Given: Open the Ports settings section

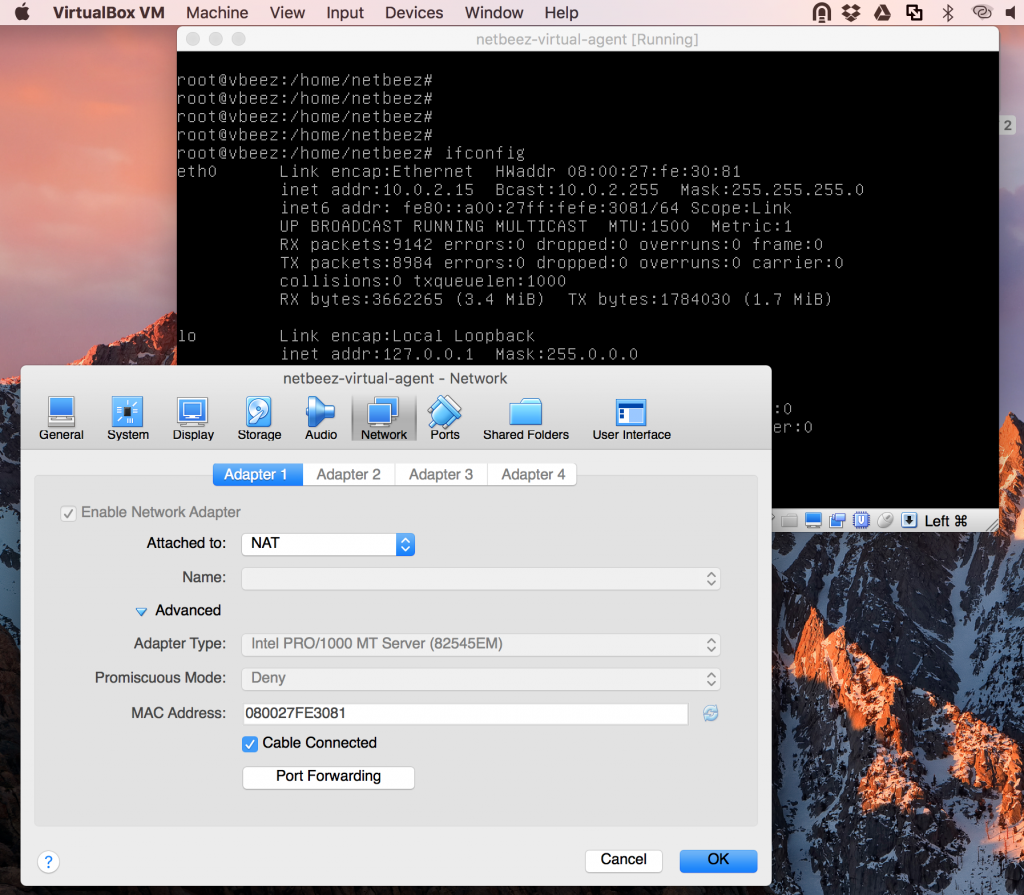Looking at the screenshot, I should (x=445, y=418).
